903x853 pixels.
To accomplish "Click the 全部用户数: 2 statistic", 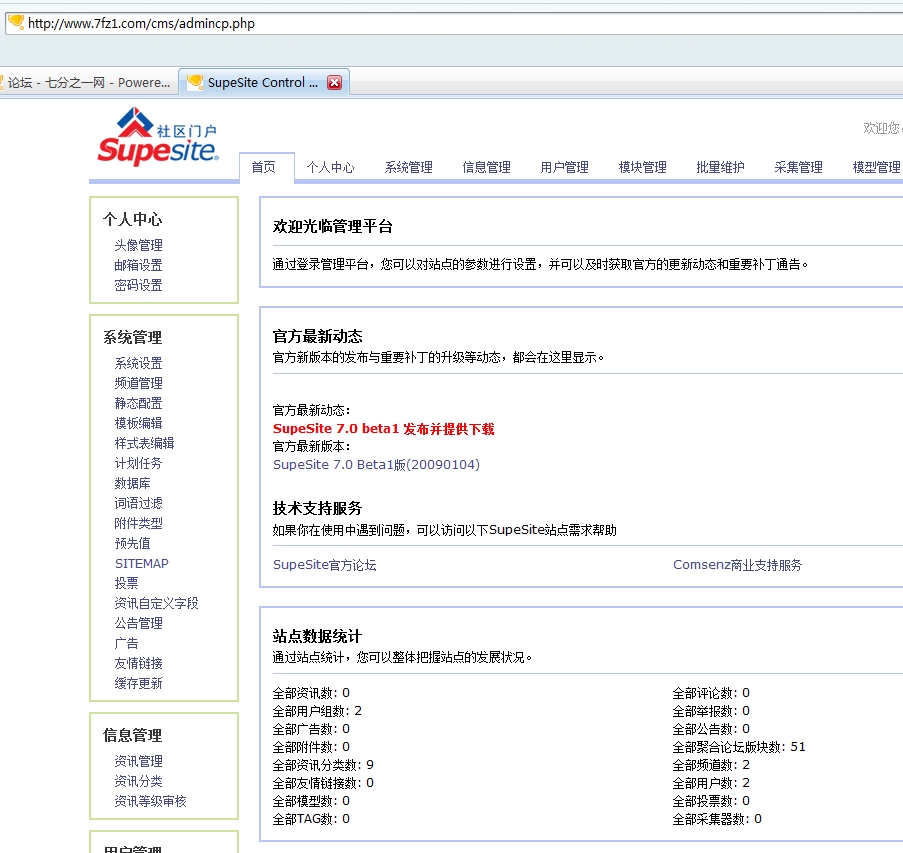I will pos(711,783).
